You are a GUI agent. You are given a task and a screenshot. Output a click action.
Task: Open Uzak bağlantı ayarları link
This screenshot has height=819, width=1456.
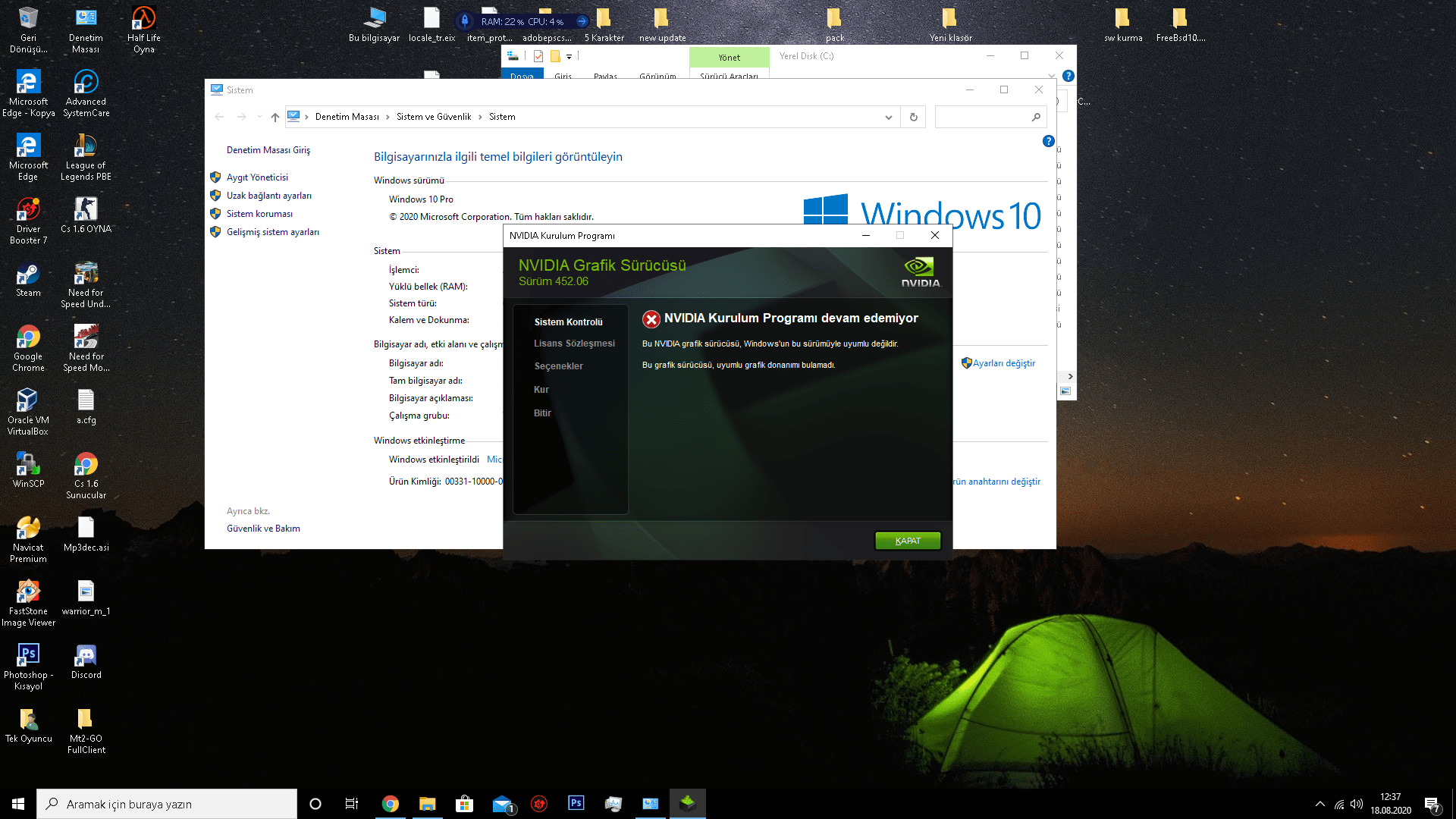coord(268,196)
